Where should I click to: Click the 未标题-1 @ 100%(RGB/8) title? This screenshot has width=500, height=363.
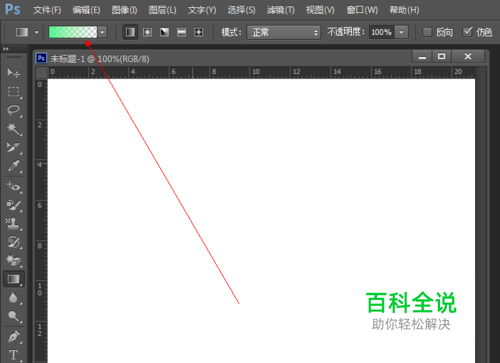tap(100, 59)
